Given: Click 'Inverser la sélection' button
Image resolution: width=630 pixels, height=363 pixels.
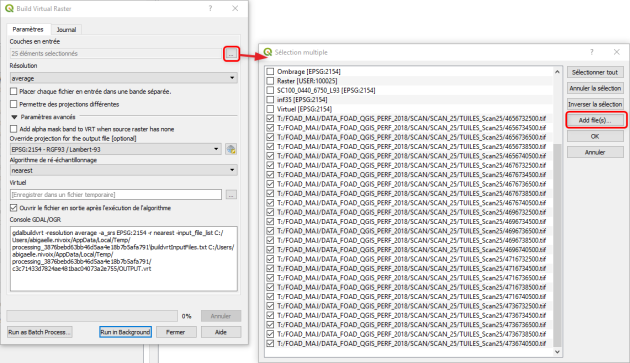Looking at the screenshot, I should (595, 104).
